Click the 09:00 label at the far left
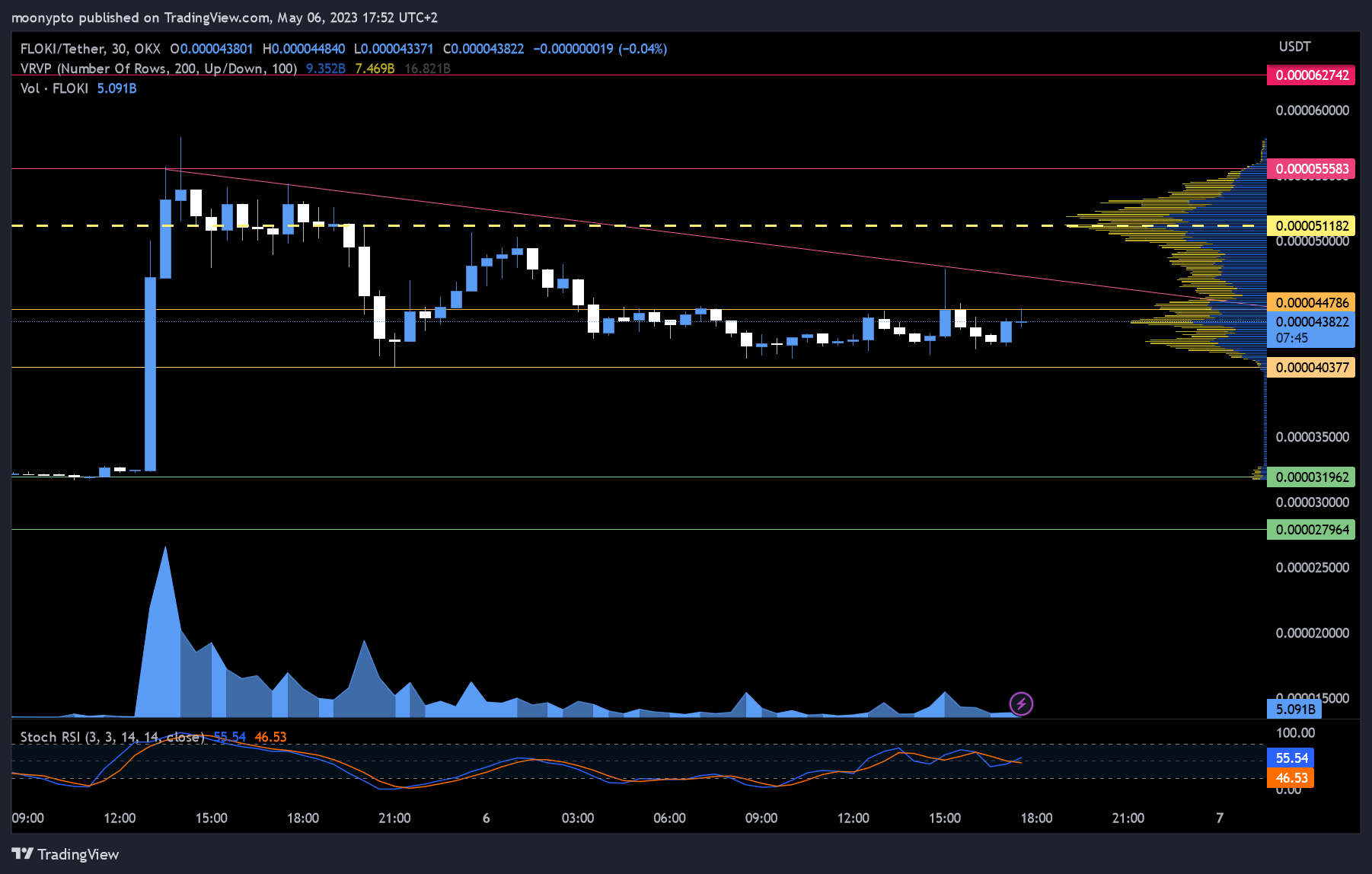1372x874 pixels. point(28,818)
